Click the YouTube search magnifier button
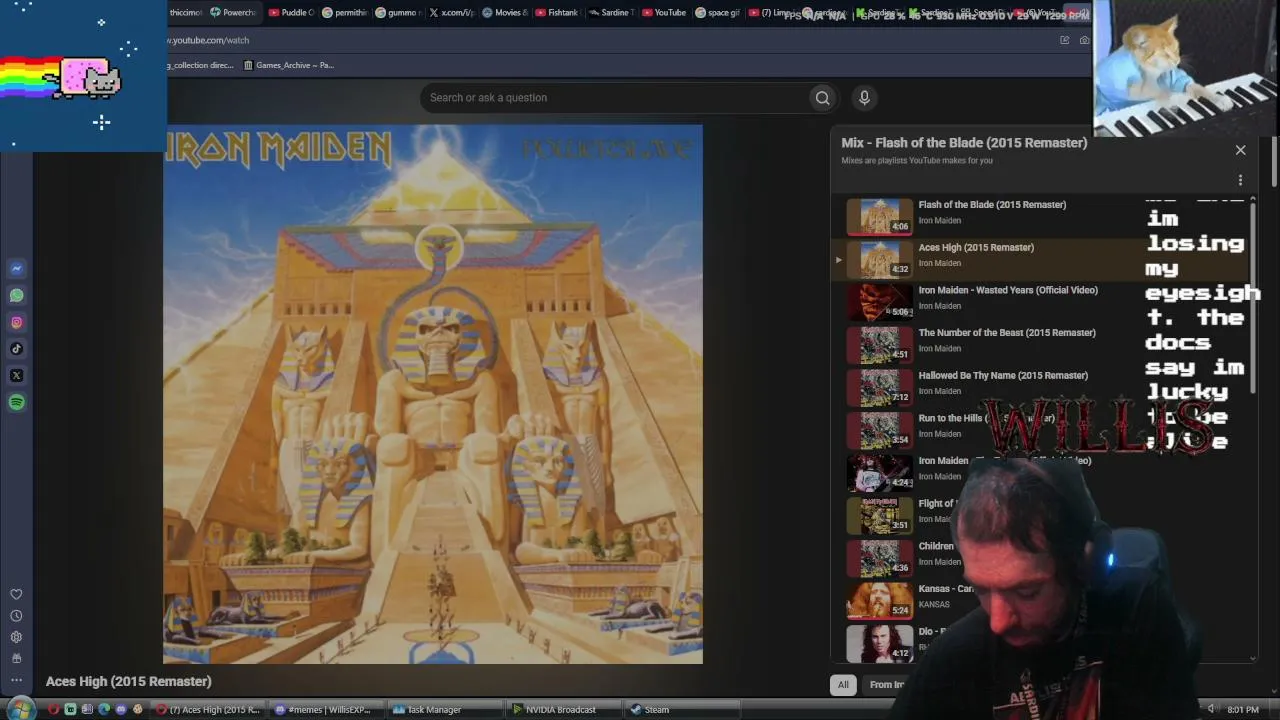The image size is (1280, 720). 822,97
